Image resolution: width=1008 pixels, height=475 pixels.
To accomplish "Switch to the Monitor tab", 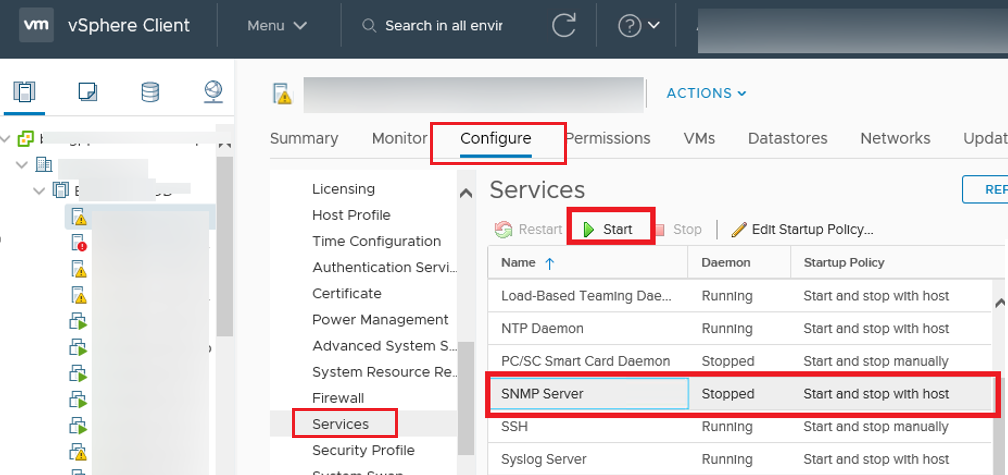I will [400, 138].
